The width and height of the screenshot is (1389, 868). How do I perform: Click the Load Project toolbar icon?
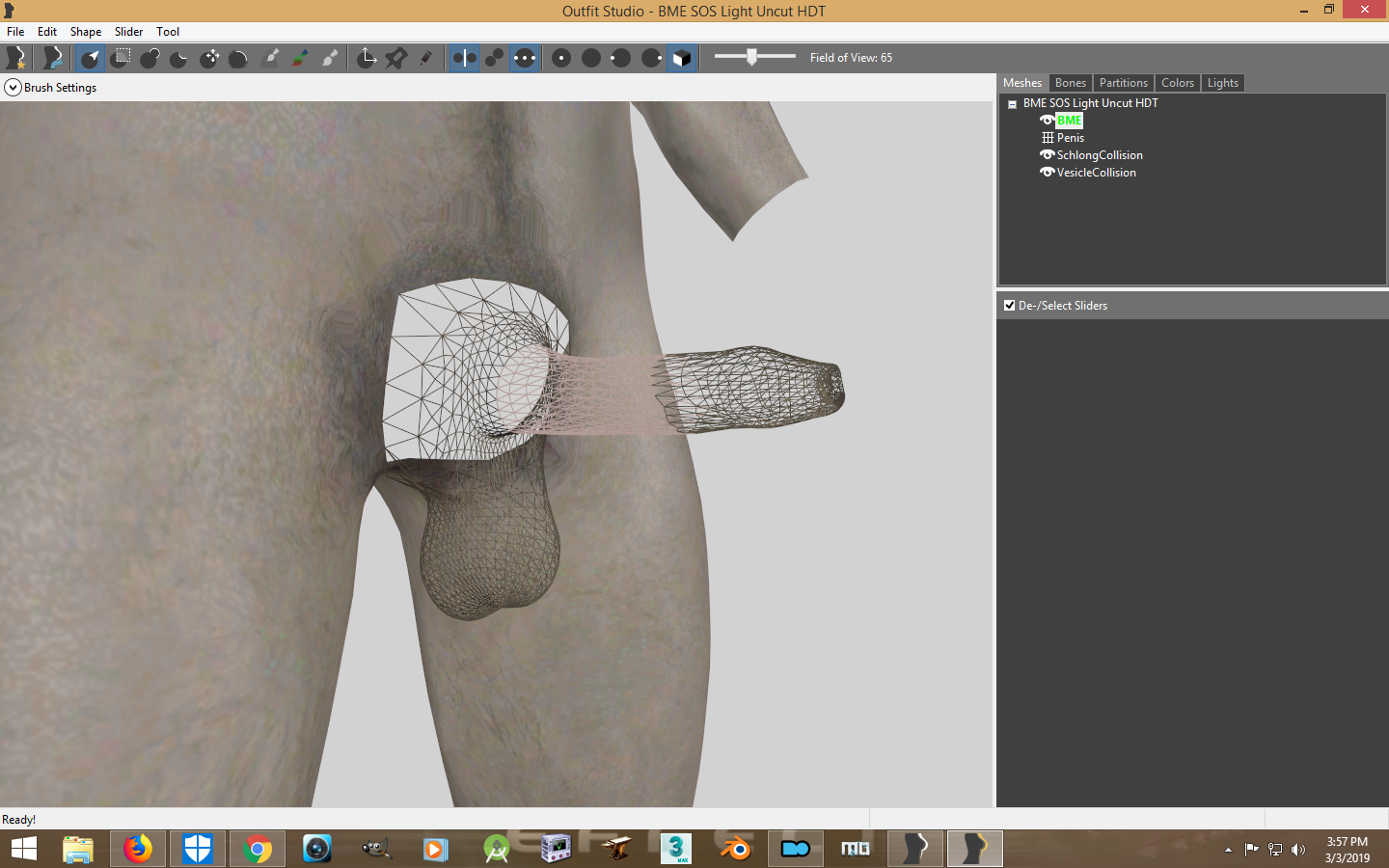click(52, 58)
